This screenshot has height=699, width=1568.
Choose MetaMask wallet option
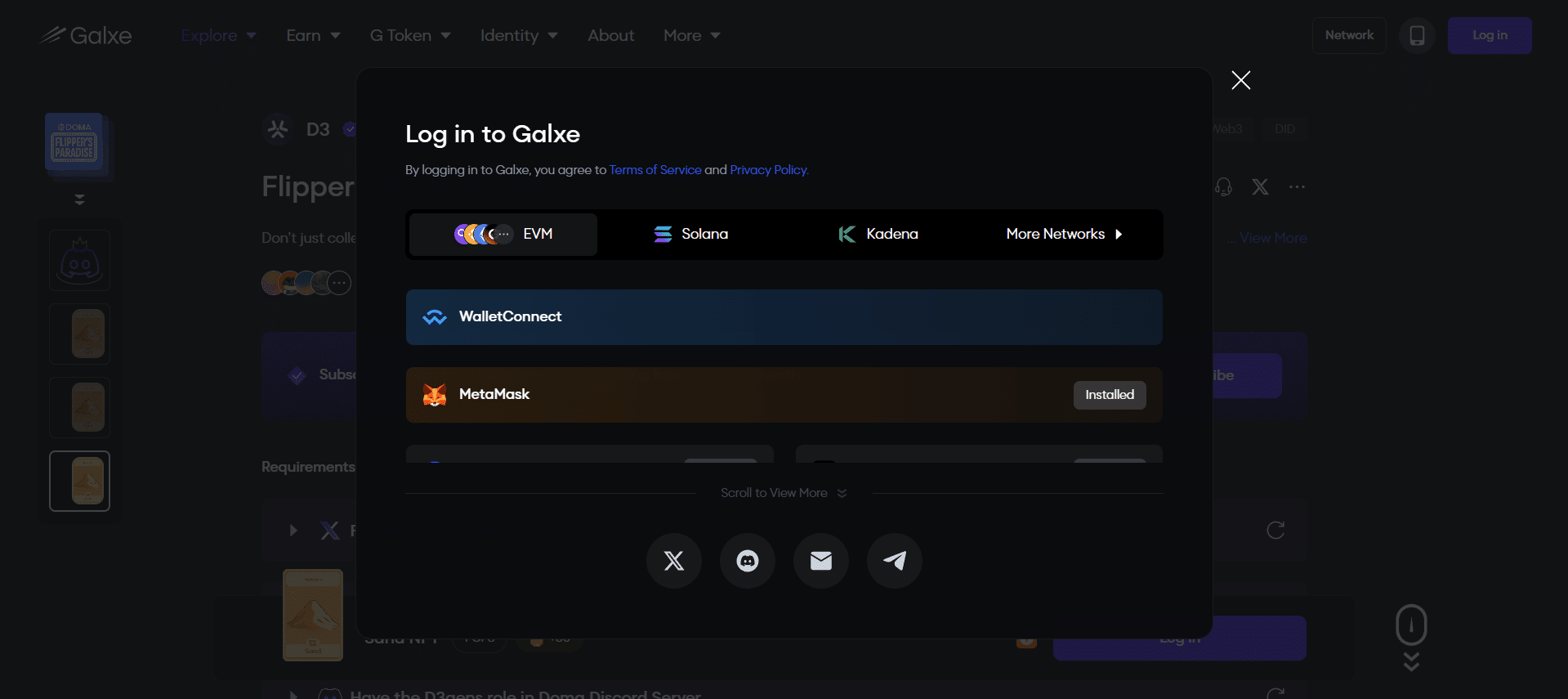(784, 395)
